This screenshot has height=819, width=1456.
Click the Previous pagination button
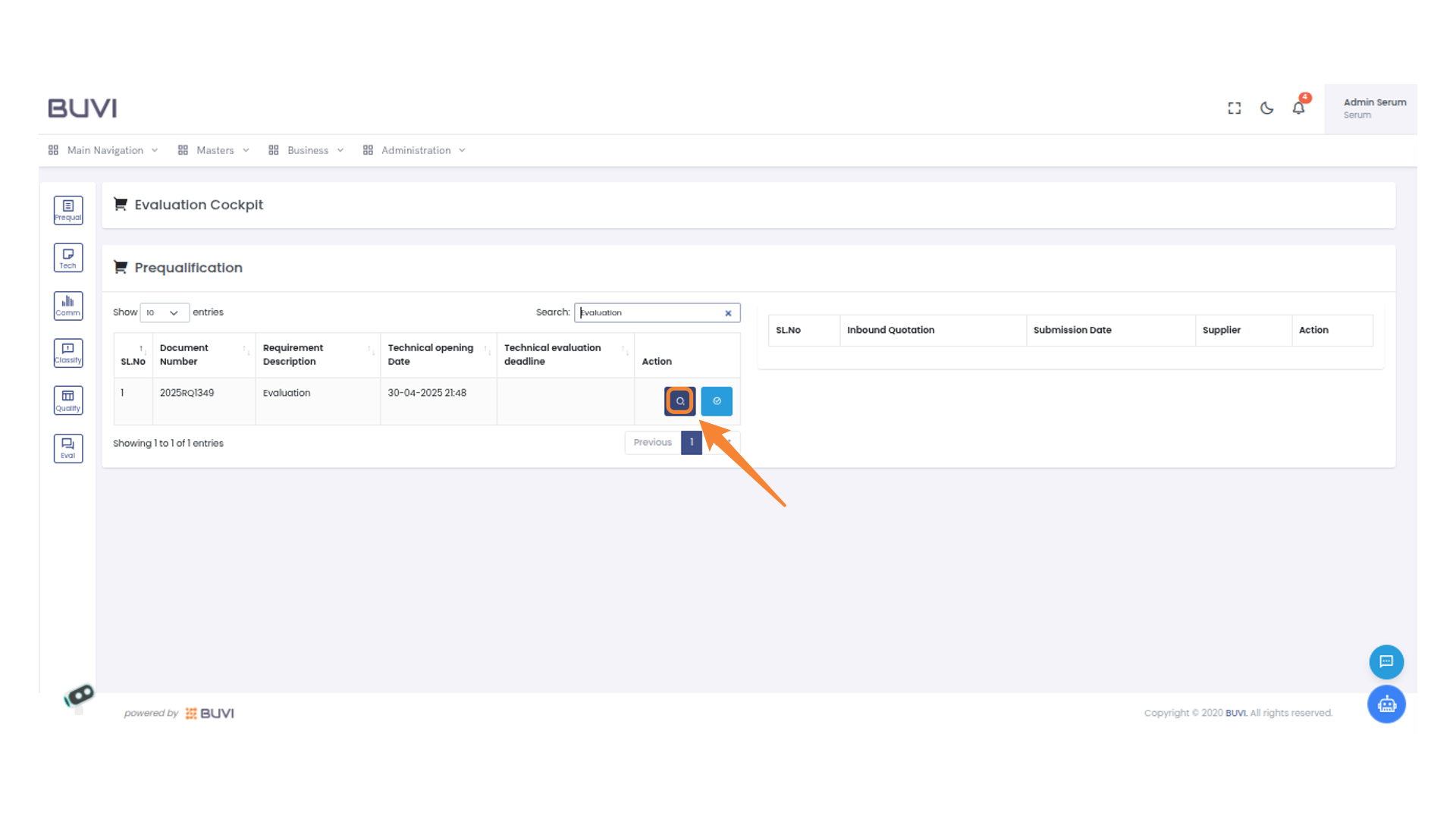pyautogui.click(x=651, y=442)
